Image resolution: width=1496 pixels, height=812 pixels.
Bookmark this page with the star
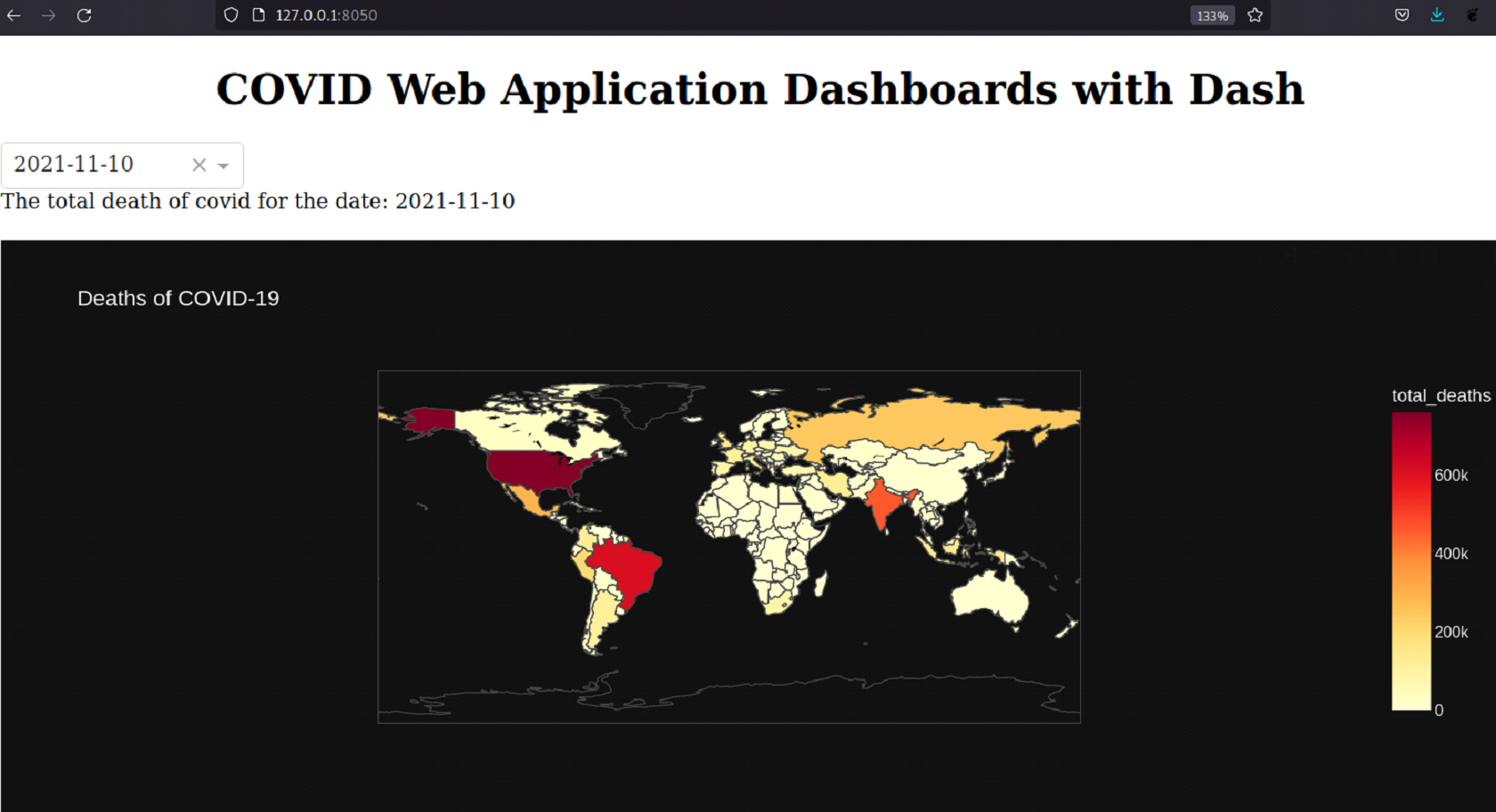(1256, 15)
